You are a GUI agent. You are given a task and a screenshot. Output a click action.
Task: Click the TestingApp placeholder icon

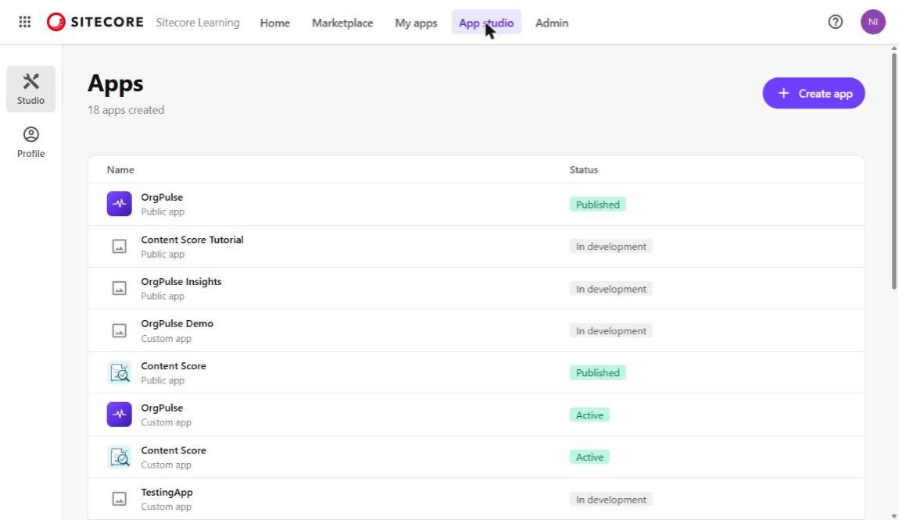(x=119, y=499)
